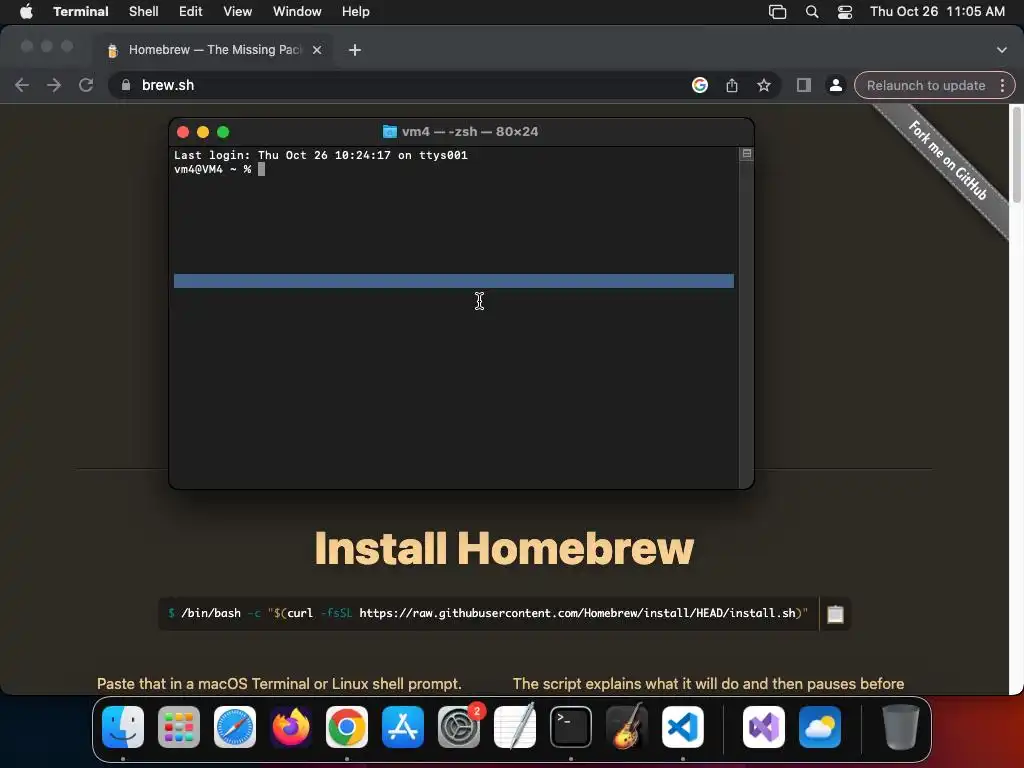Copy the Homebrew install command clipboard icon
1024x768 pixels.
click(835, 614)
